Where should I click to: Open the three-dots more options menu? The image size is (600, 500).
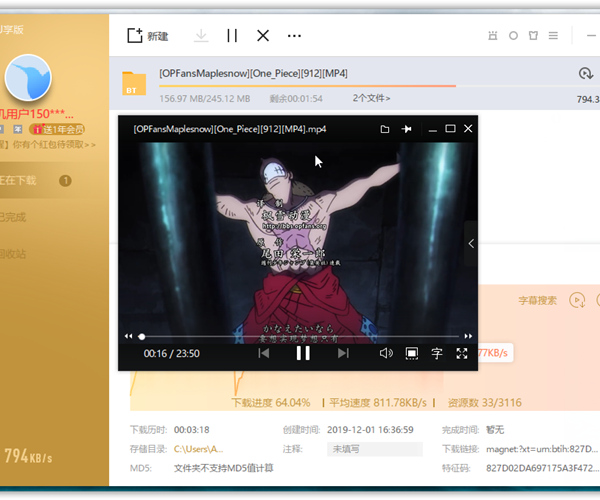pyautogui.click(x=294, y=36)
